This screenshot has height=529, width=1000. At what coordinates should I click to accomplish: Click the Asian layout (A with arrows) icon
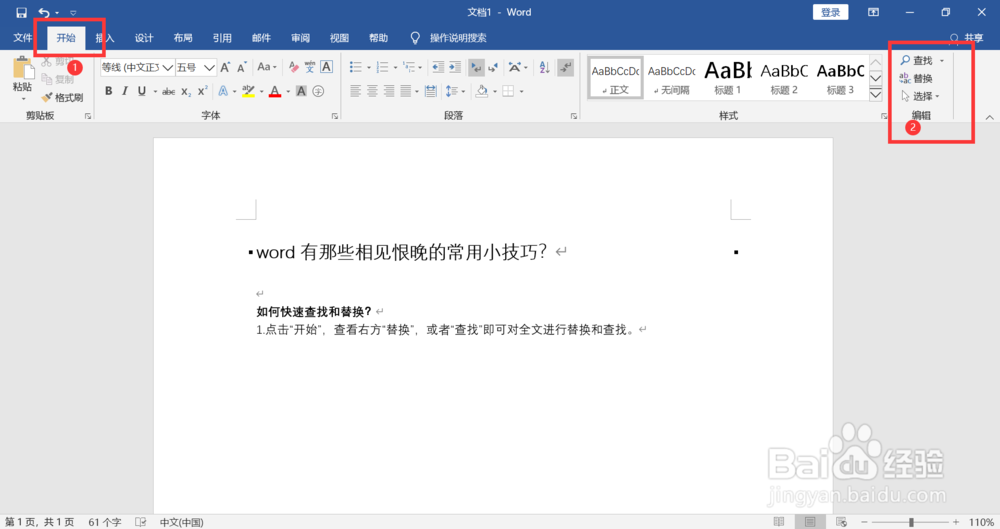tap(514, 67)
